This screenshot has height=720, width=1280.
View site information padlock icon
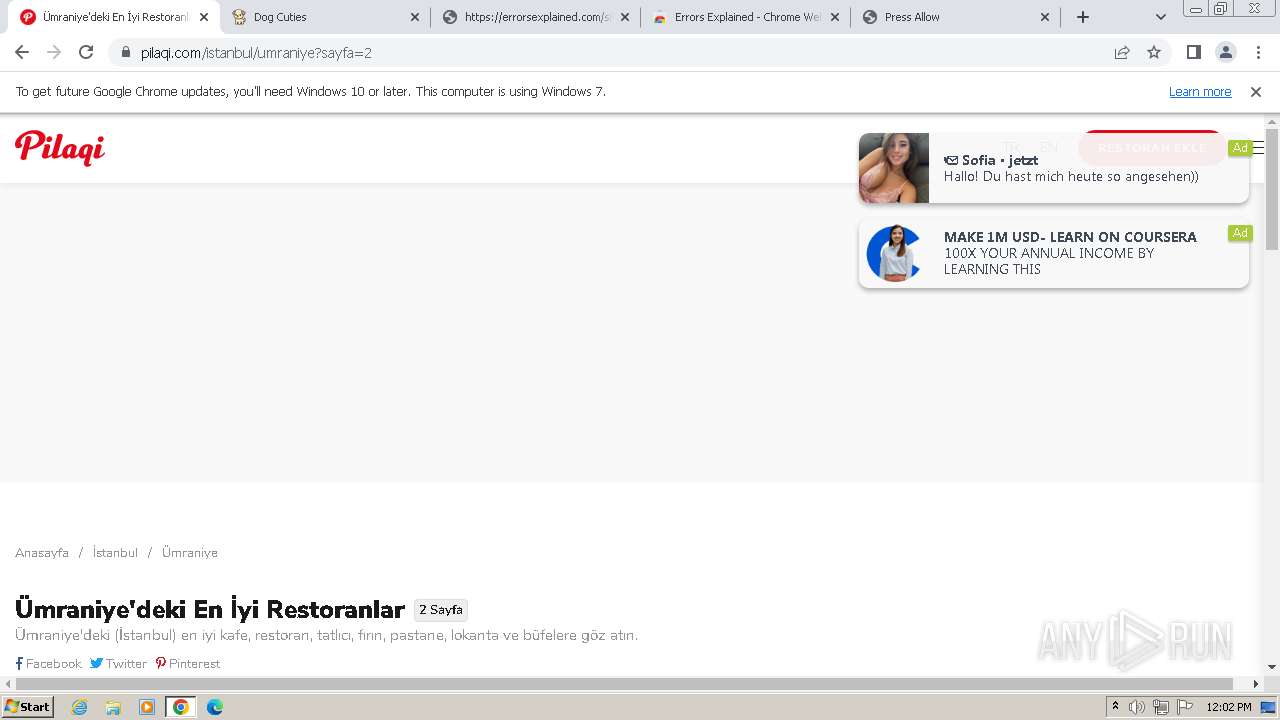coord(126,52)
